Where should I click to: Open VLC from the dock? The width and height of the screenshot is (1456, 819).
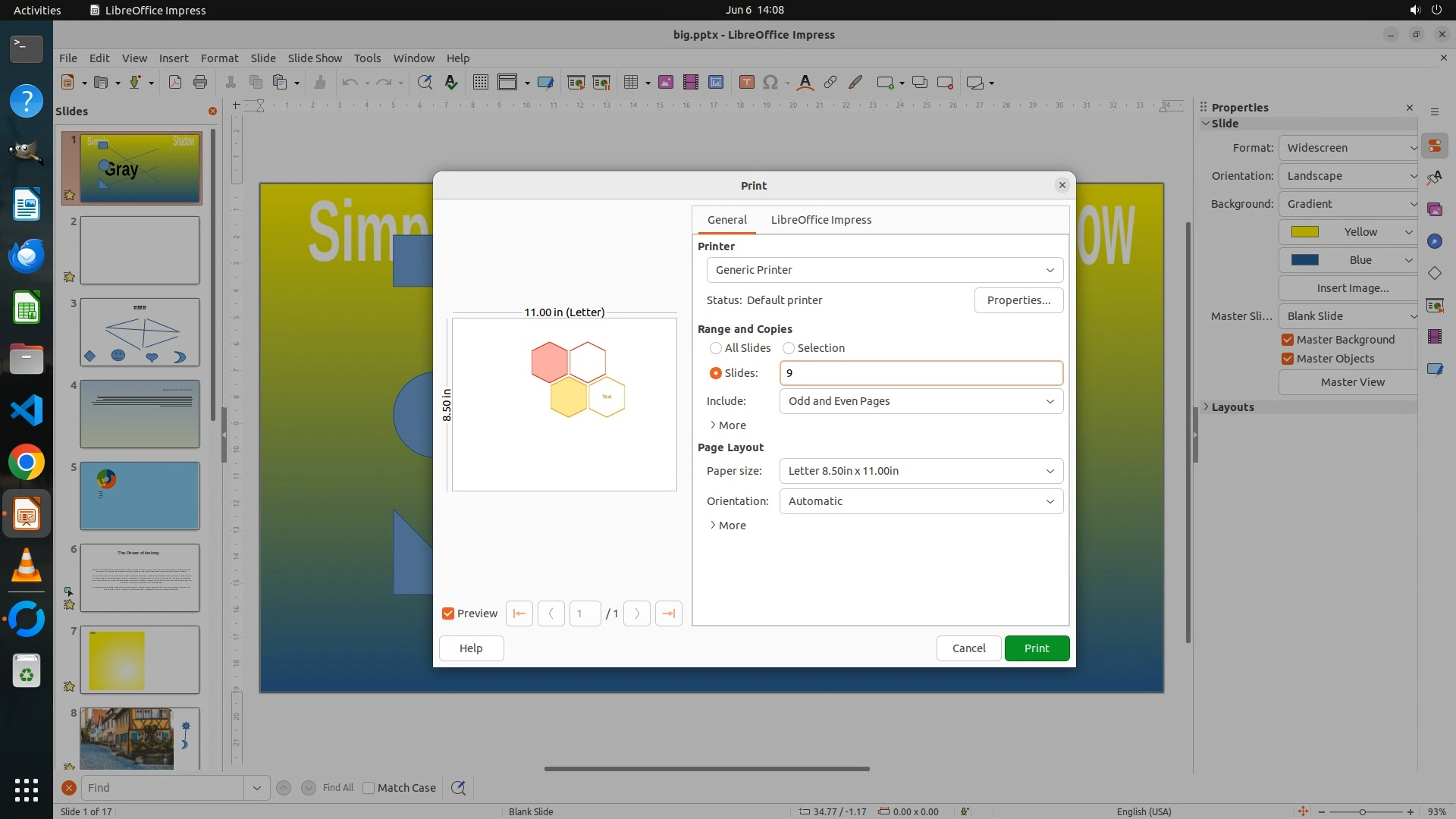point(27,566)
